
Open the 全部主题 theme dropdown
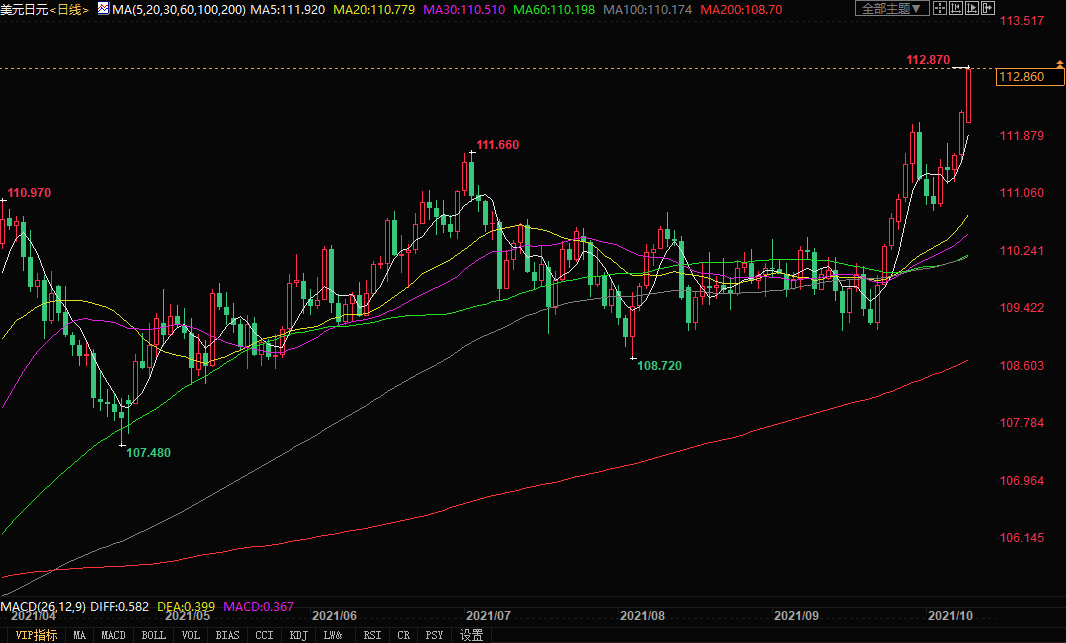pyautogui.click(x=892, y=8)
